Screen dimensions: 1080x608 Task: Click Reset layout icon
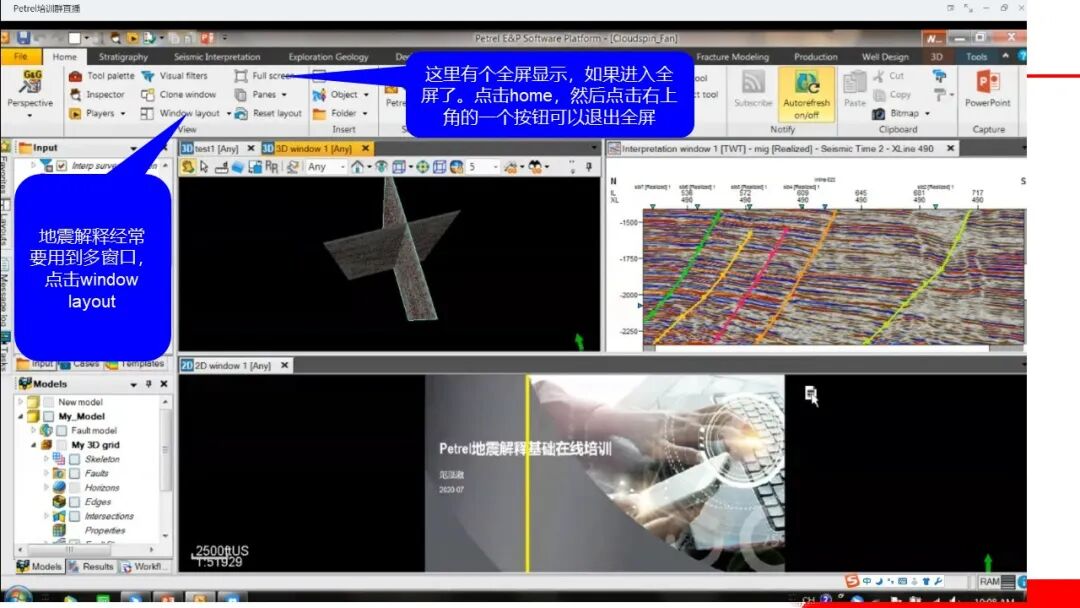point(240,113)
